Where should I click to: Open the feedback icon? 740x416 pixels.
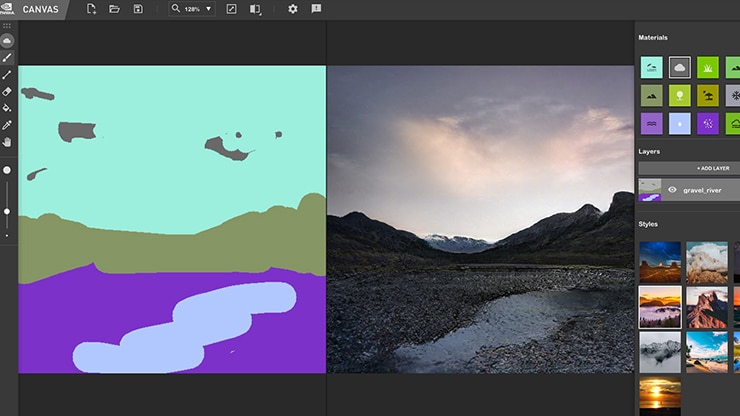[316, 9]
